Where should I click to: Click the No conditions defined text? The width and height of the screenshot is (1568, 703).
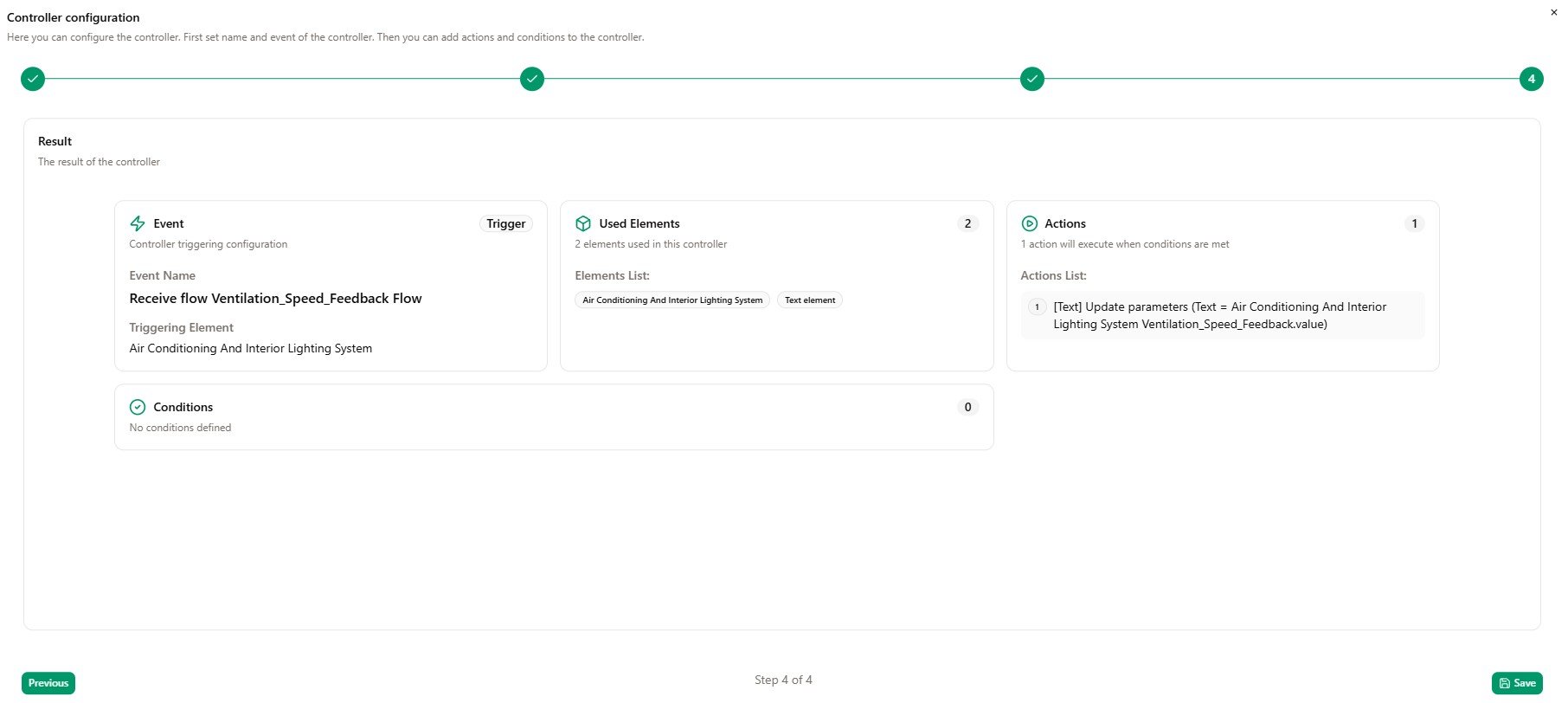pos(181,428)
